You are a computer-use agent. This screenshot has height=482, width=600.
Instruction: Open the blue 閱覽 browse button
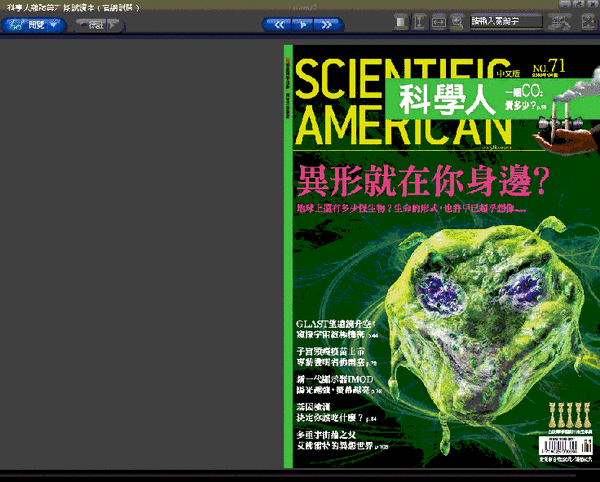(33, 25)
